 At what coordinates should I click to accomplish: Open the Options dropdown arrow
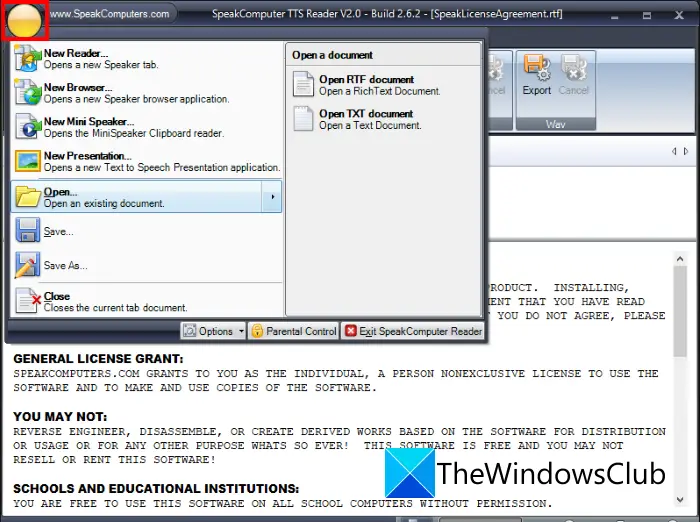[x=241, y=331]
